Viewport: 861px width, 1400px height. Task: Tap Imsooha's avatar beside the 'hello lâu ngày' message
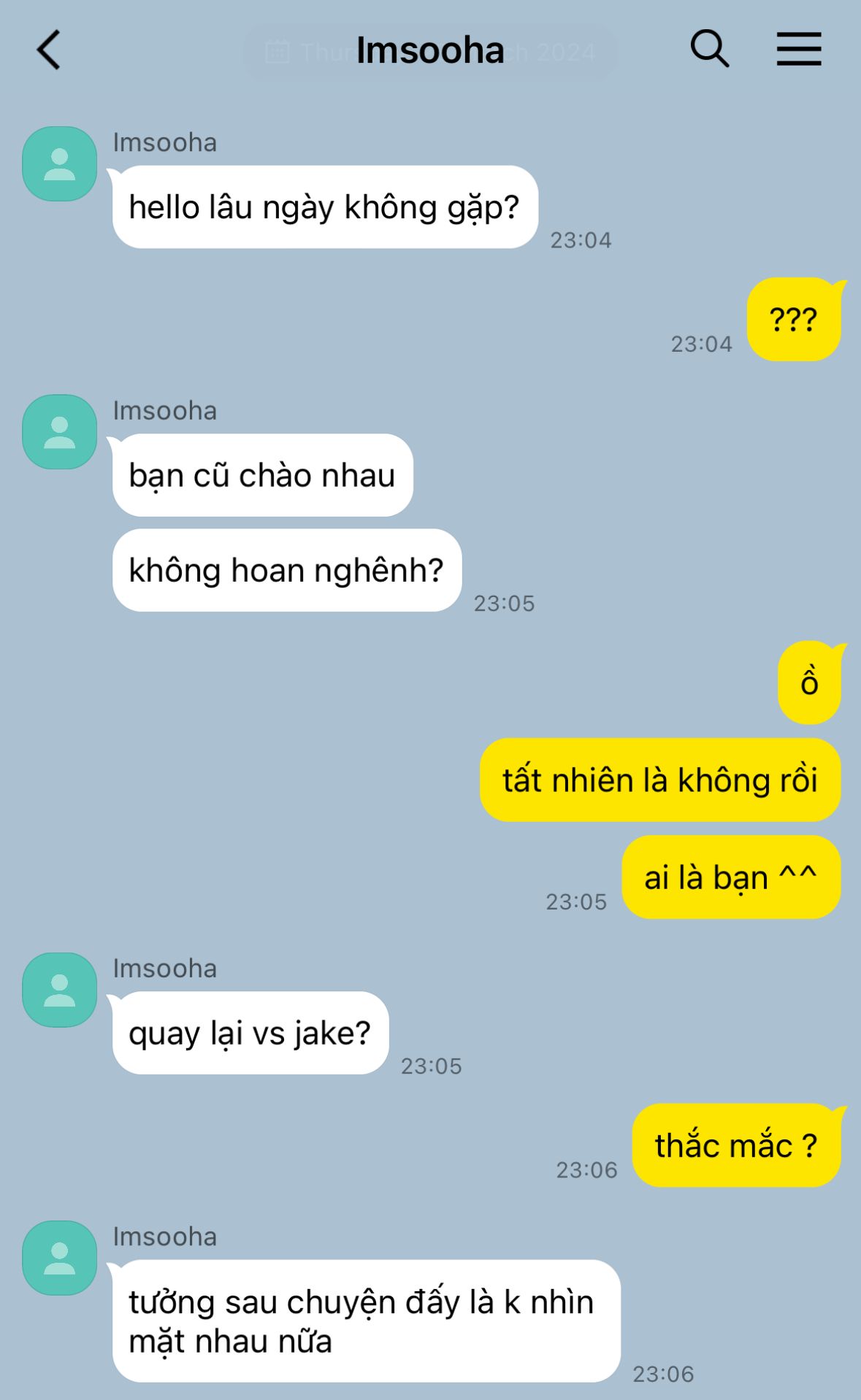coord(60,164)
